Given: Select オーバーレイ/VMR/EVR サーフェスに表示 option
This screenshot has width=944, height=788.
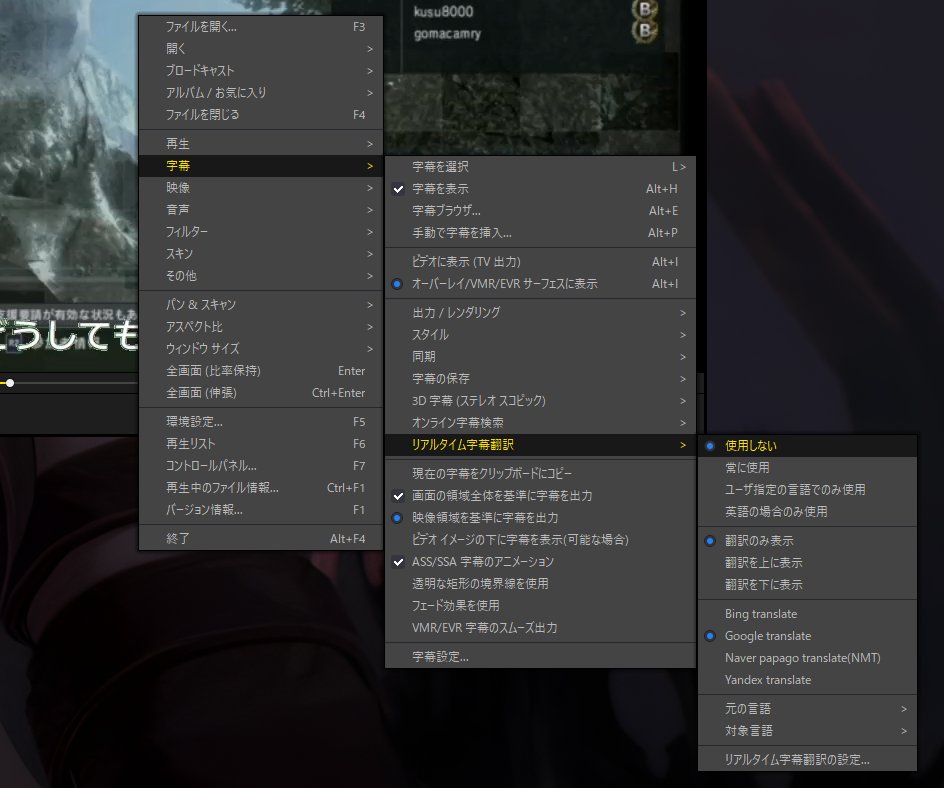Looking at the screenshot, I should pos(540,284).
